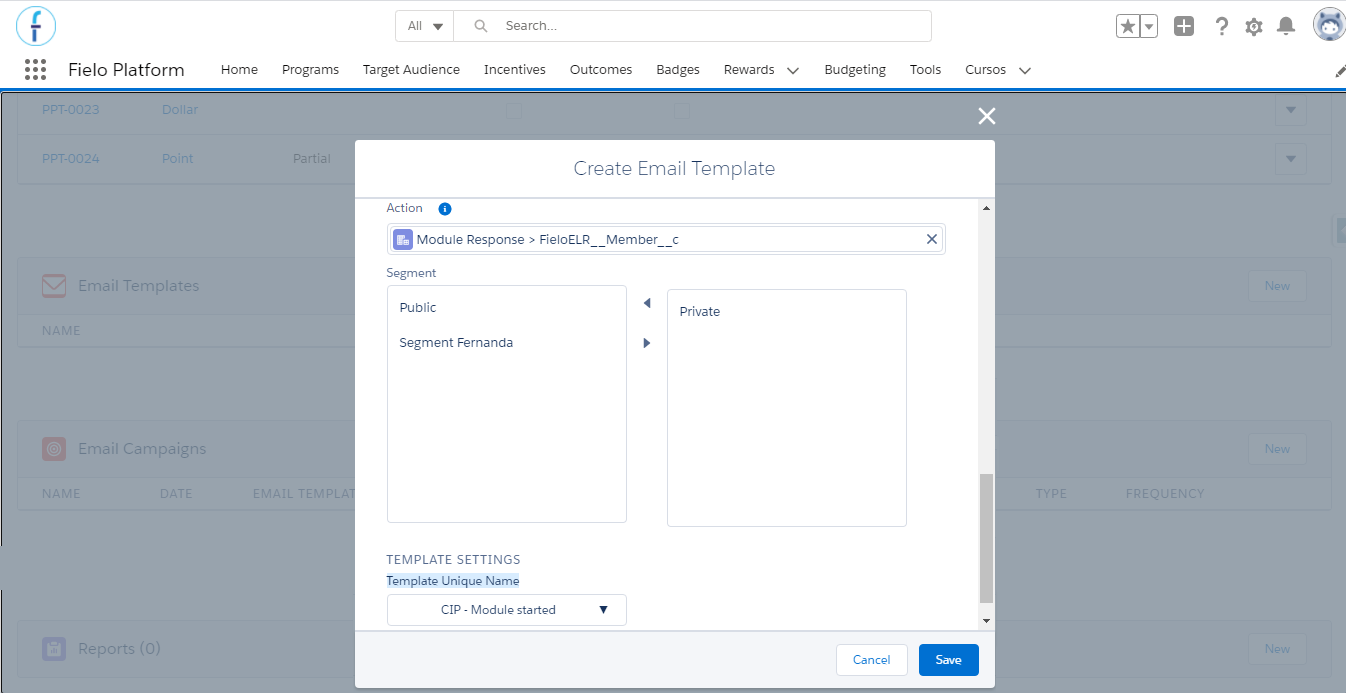Open the Favorites star icon
1346x693 pixels.
click(x=1128, y=27)
